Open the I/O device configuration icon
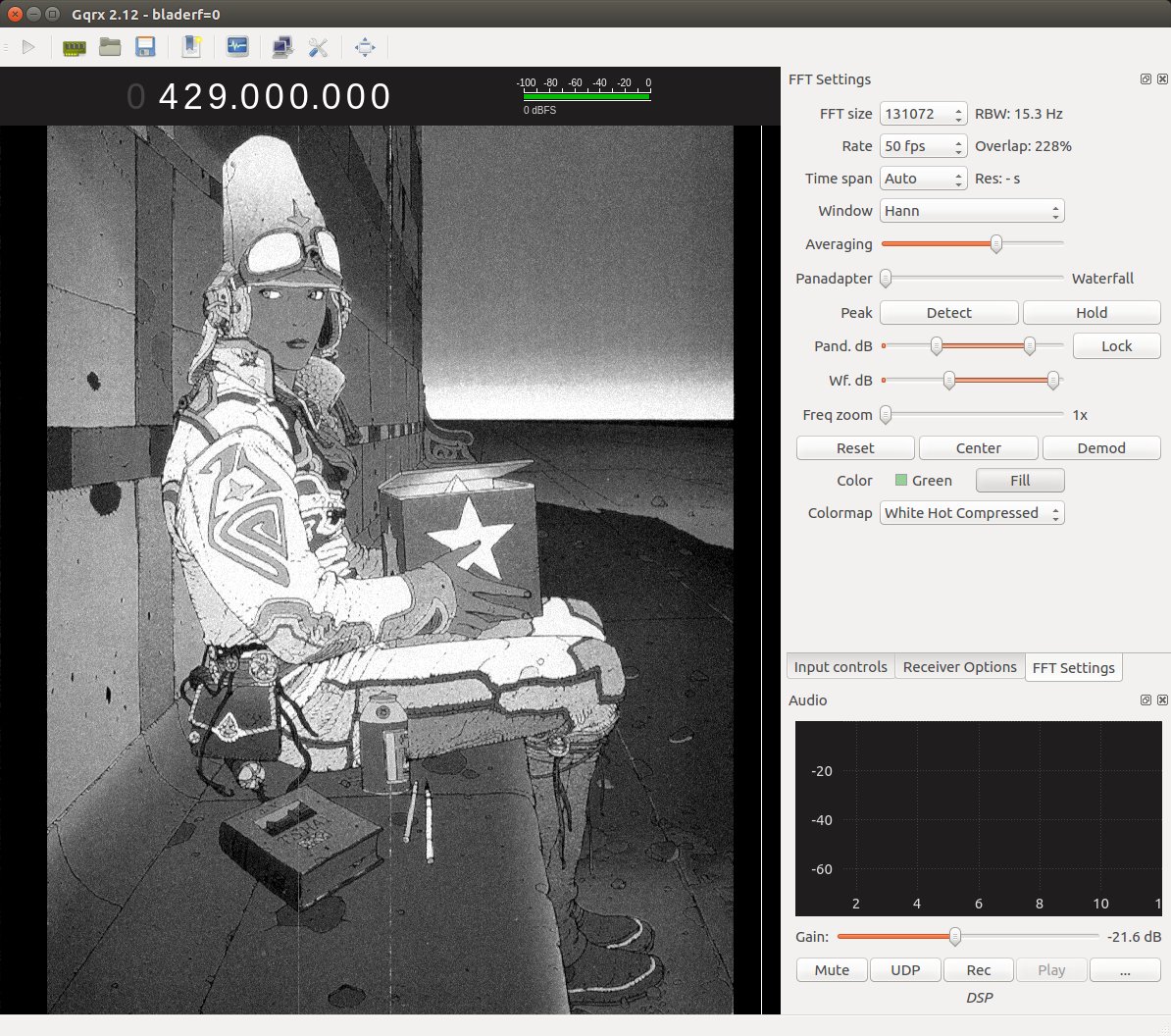 pos(74,48)
